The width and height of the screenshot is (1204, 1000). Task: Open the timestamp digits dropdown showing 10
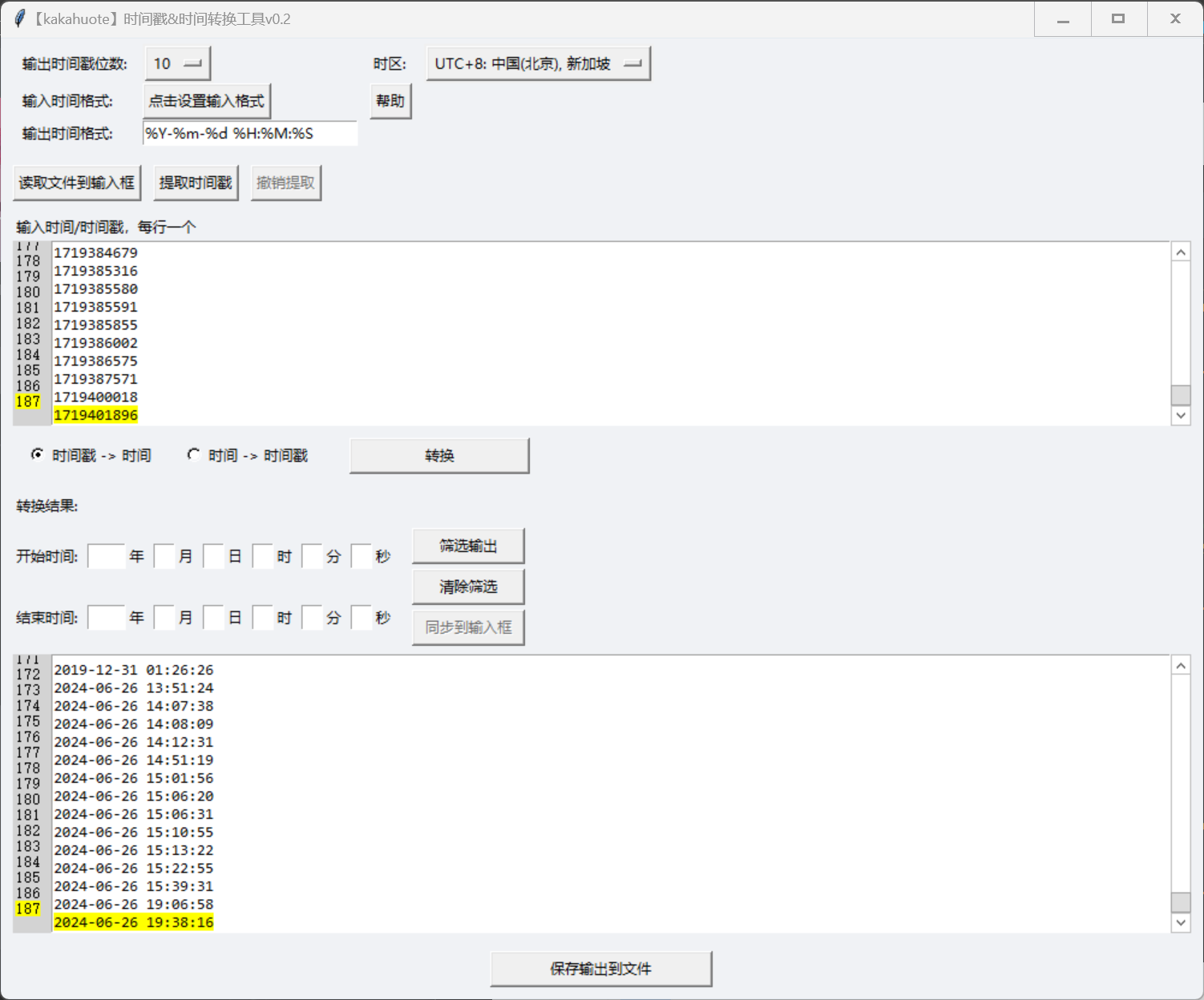click(177, 64)
